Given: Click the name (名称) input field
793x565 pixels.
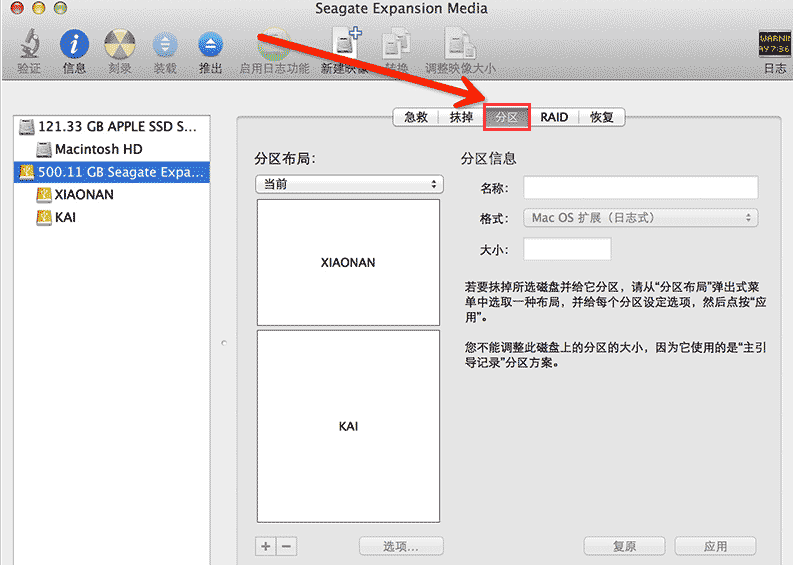Looking at the screenshot, I should [641, 188].
